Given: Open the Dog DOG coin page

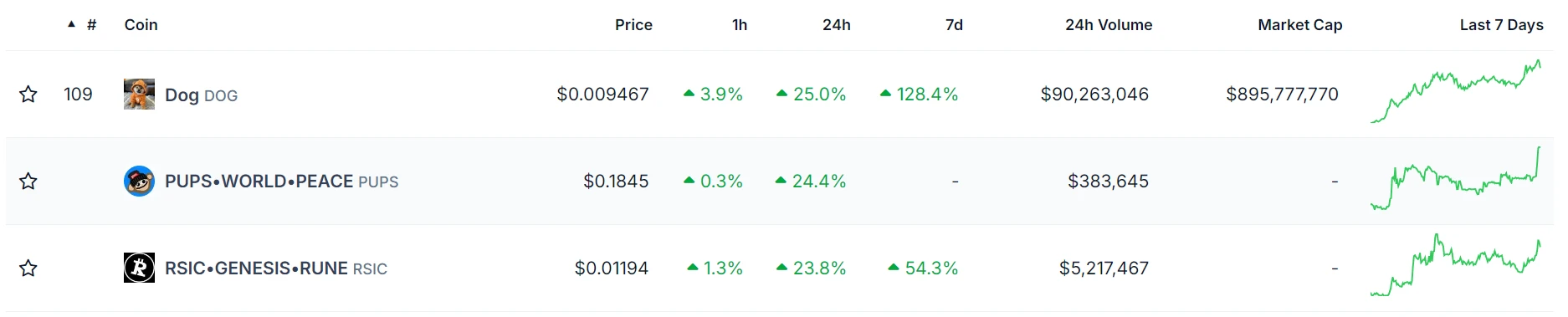Looking at the screenshot, I should pyautogui.click(x=201, y=95).
